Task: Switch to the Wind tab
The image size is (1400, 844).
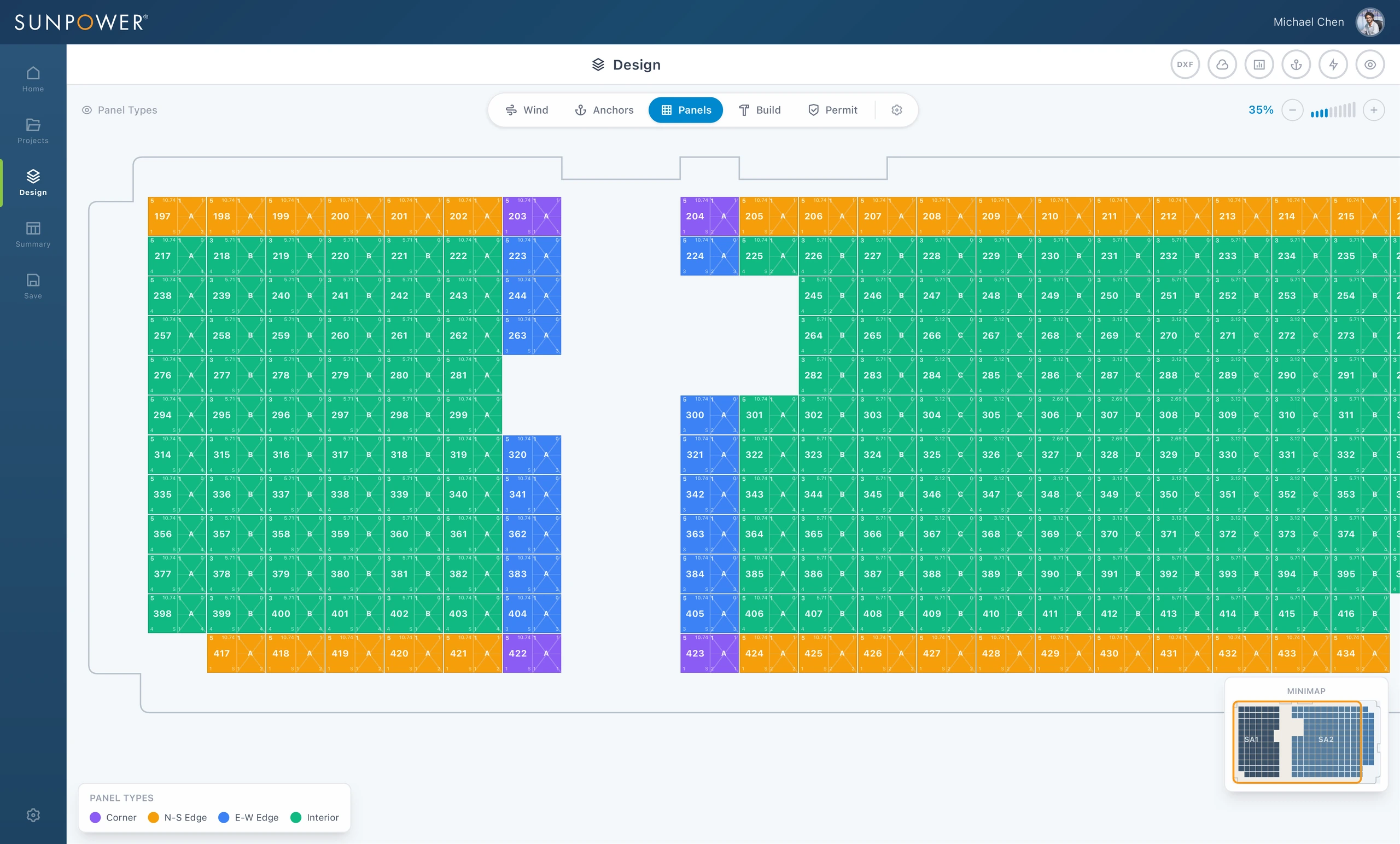Action: click(527, 110)
